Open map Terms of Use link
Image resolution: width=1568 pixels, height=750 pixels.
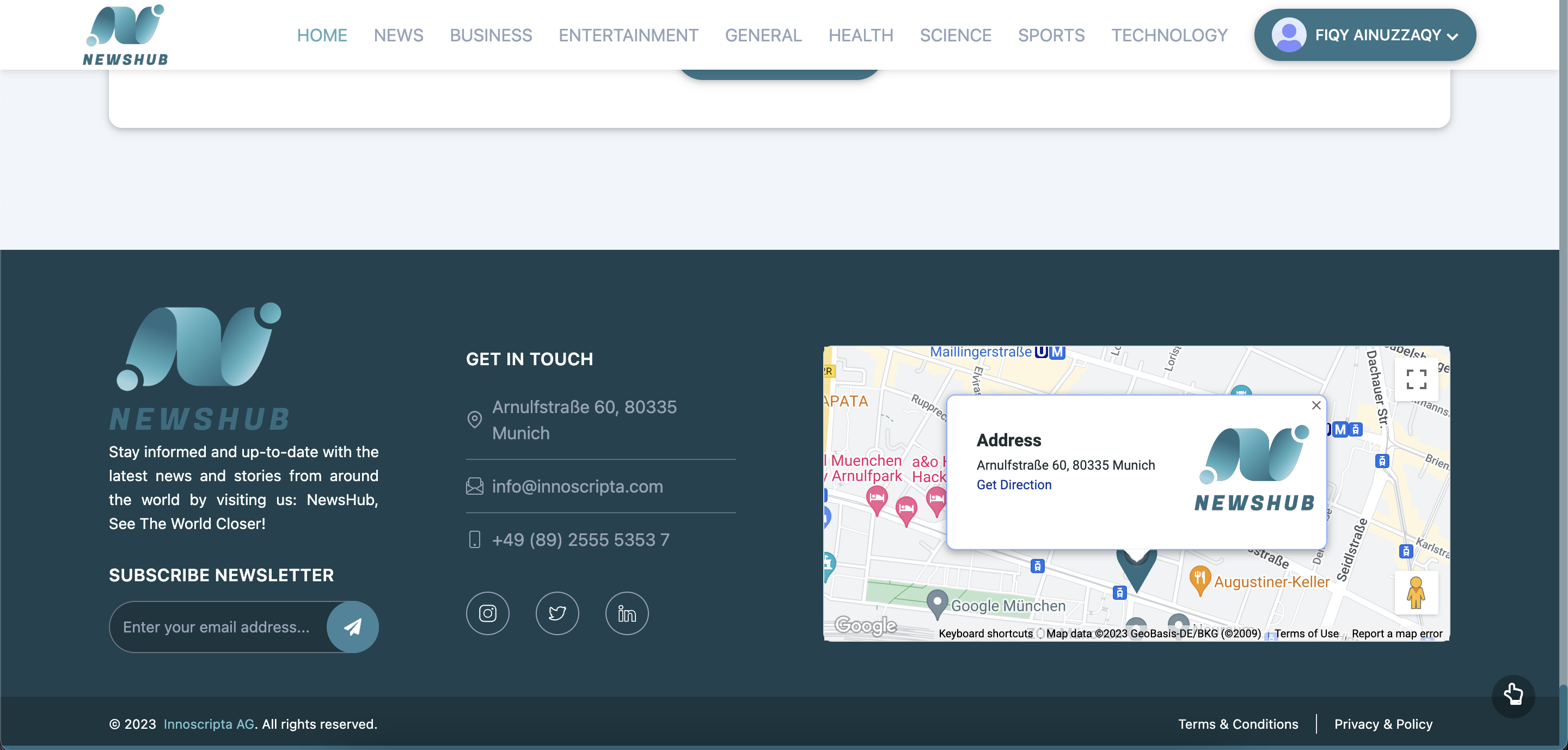click(1306, 633)
